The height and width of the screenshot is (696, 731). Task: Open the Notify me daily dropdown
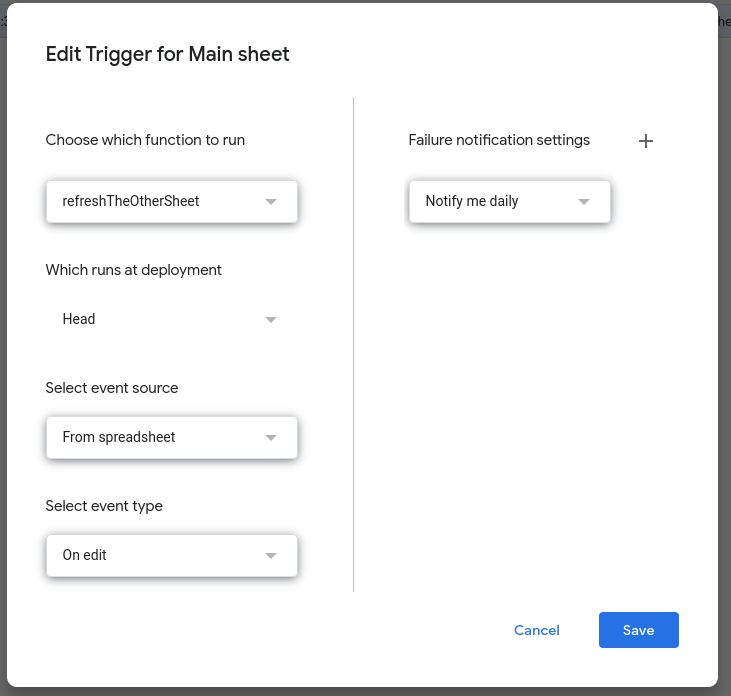pos(510,201)
